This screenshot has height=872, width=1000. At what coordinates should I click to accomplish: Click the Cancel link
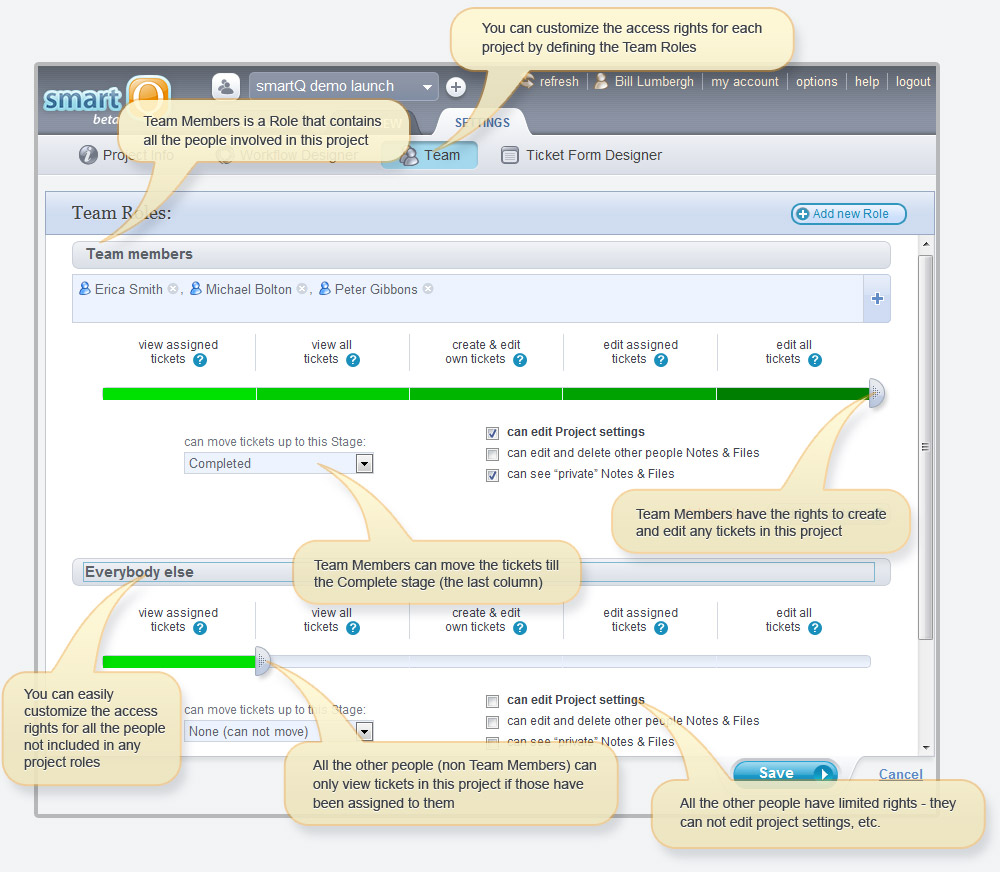(900, 774)
